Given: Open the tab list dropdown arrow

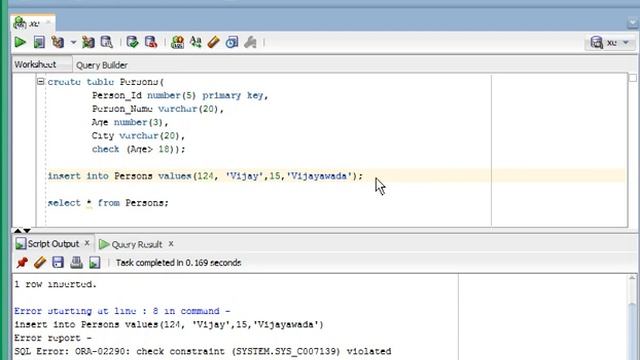Looking at the screenshot, I should pos(632,23).
